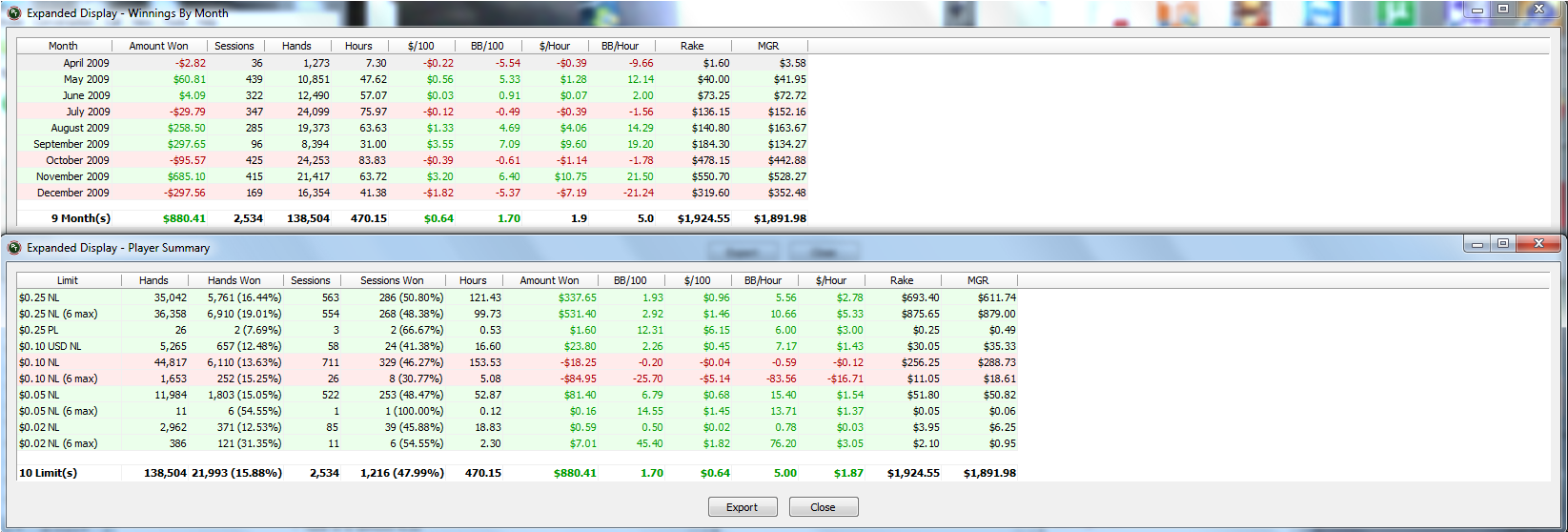The image size is (1568, 532).
Task: Close Player Summary with title bar X
Action: coord(1537,244)
